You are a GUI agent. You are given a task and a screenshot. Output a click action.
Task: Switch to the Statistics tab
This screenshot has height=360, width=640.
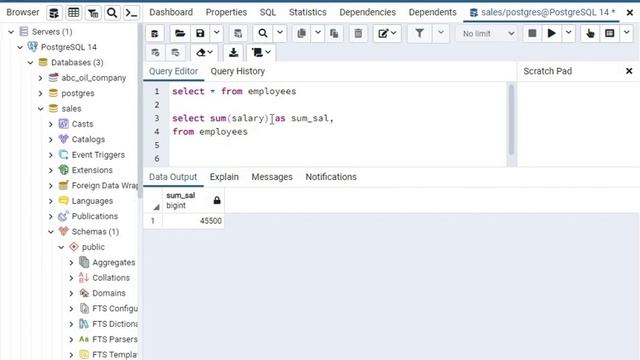click(x=308, y=12)
